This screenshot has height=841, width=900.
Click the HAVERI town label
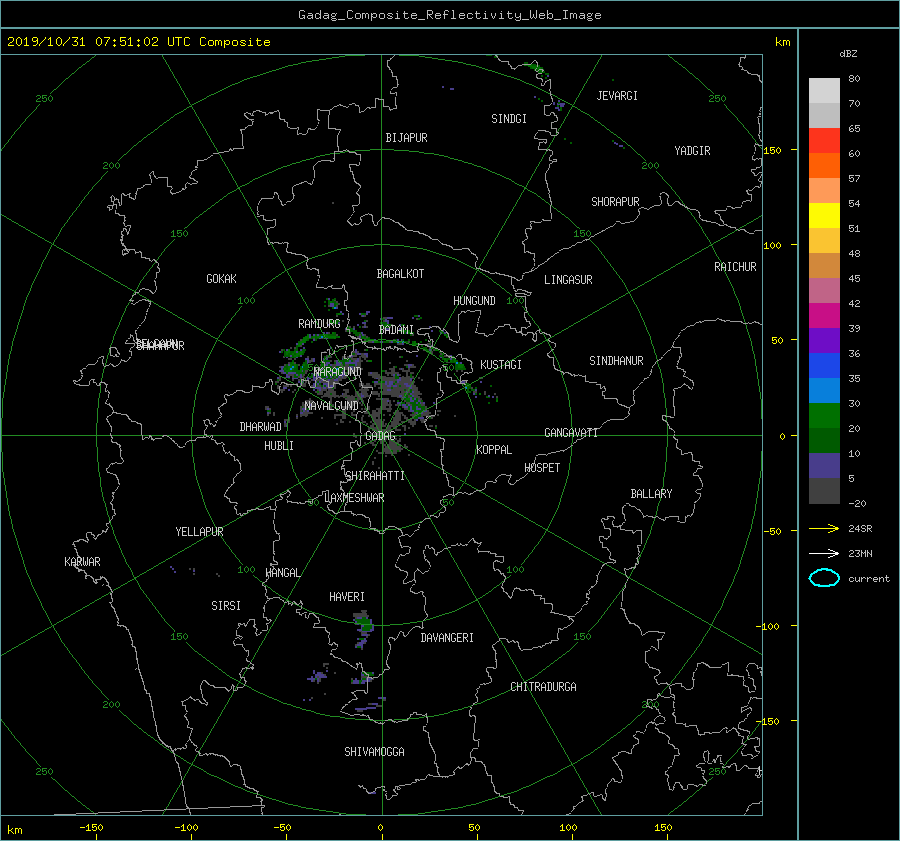(x=347, y=597)
